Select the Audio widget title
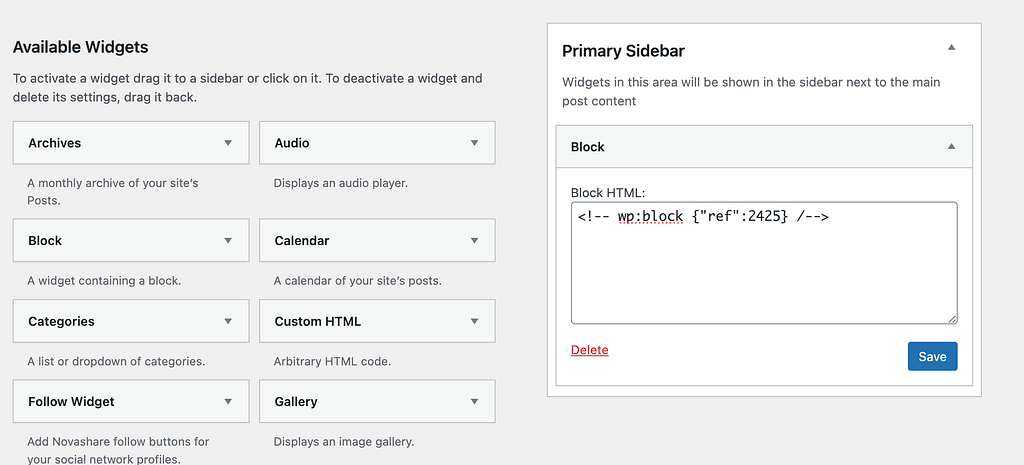The image size is (1024, 465). (292, 143)
